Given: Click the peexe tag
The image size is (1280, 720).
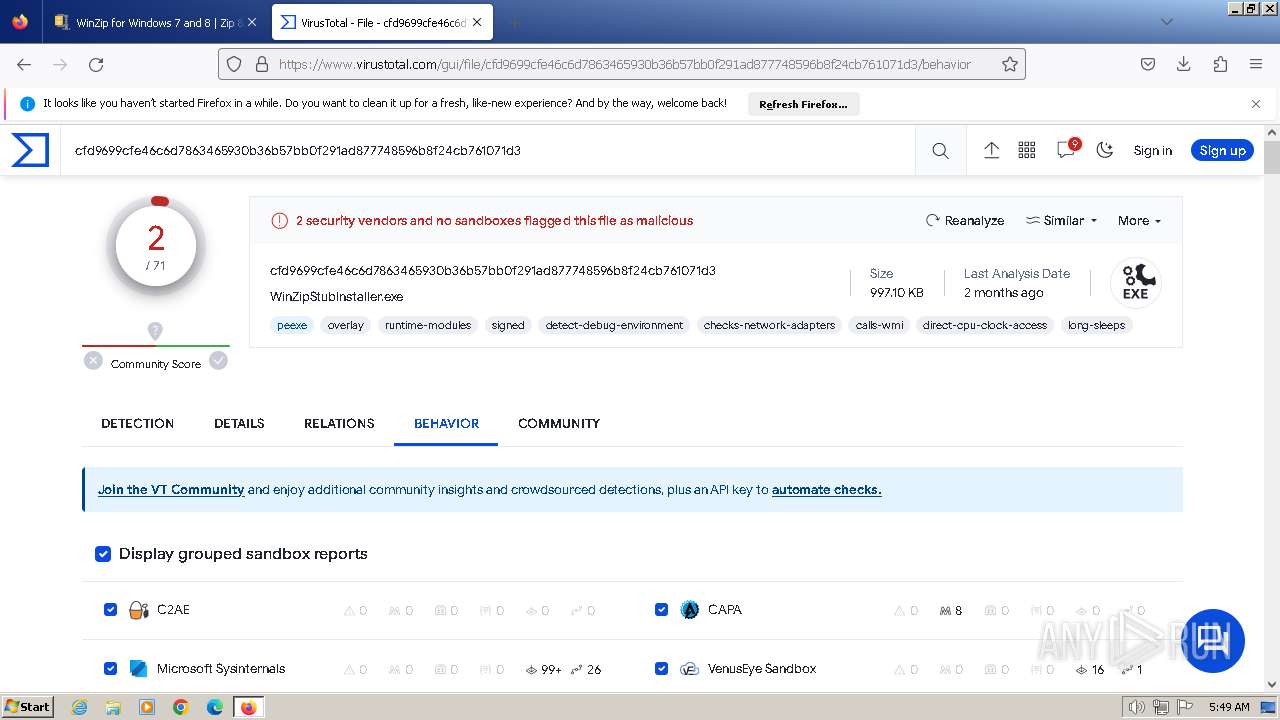Looking at the screenshot, I should click(292, 325).
